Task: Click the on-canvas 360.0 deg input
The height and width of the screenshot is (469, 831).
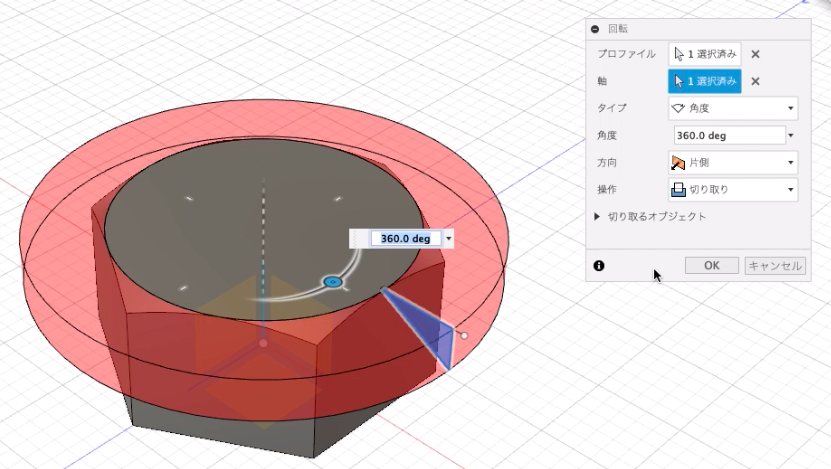Action: (x=405, y=238)
